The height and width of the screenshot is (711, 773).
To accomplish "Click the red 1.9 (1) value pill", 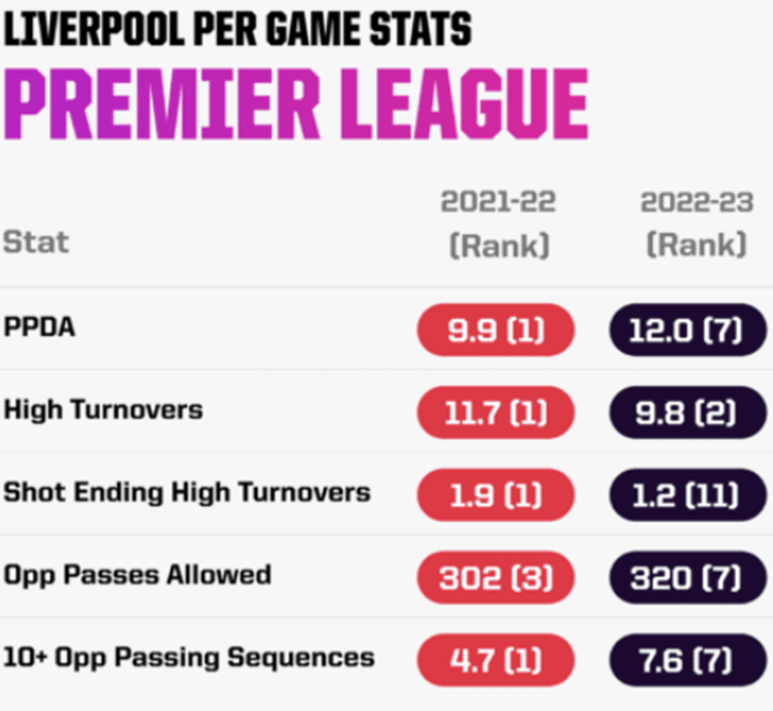I will 496,494.
